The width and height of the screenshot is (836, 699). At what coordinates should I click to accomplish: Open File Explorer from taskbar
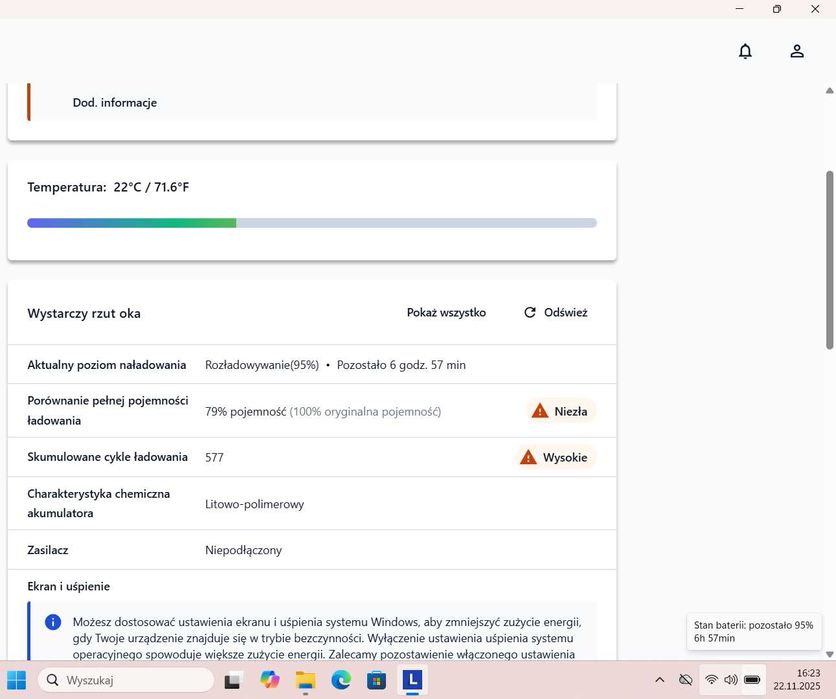coord(306,680)
